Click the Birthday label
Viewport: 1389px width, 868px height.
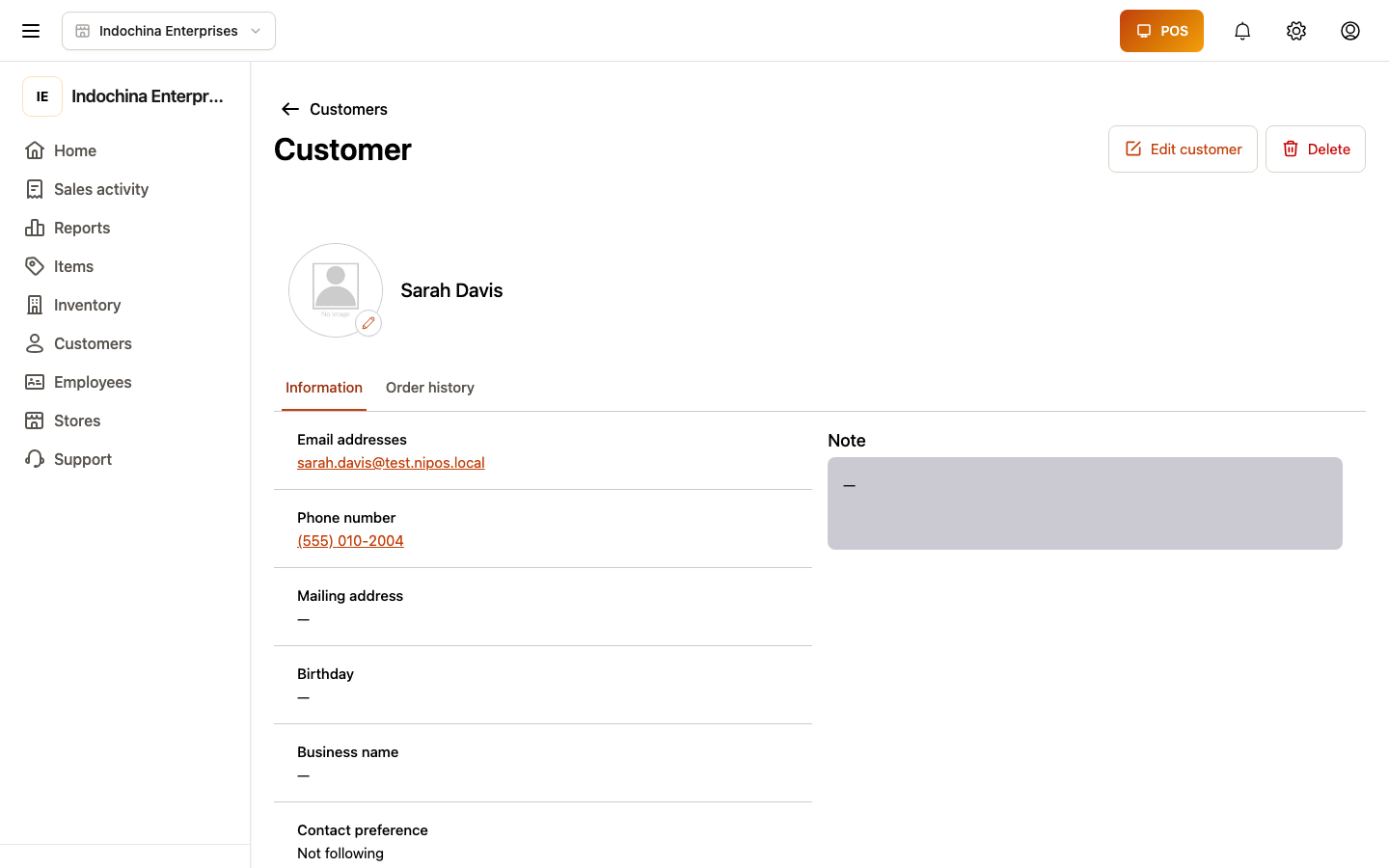[325, 674]
